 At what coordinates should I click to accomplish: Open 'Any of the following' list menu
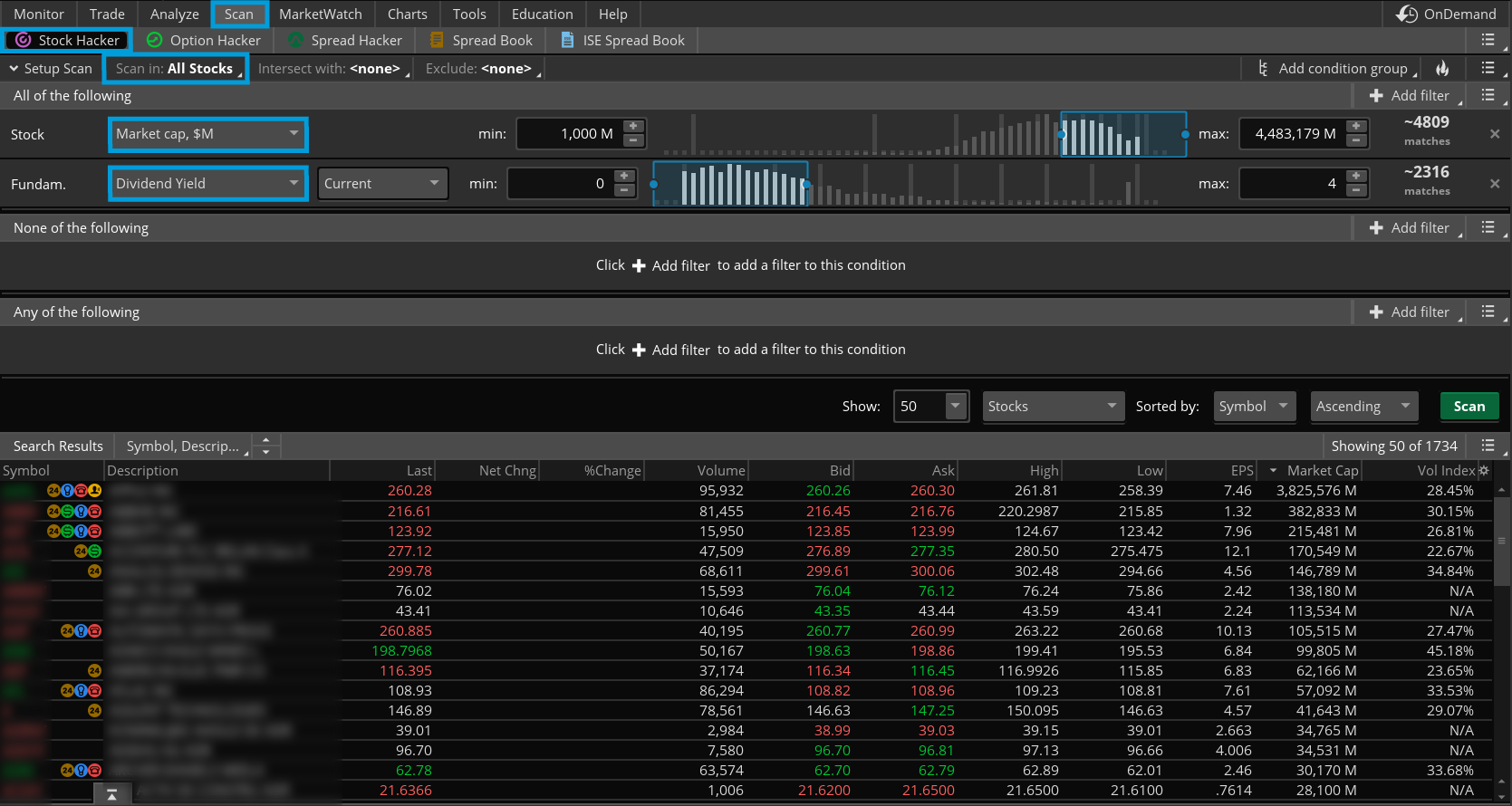[x=1488, y=312]
